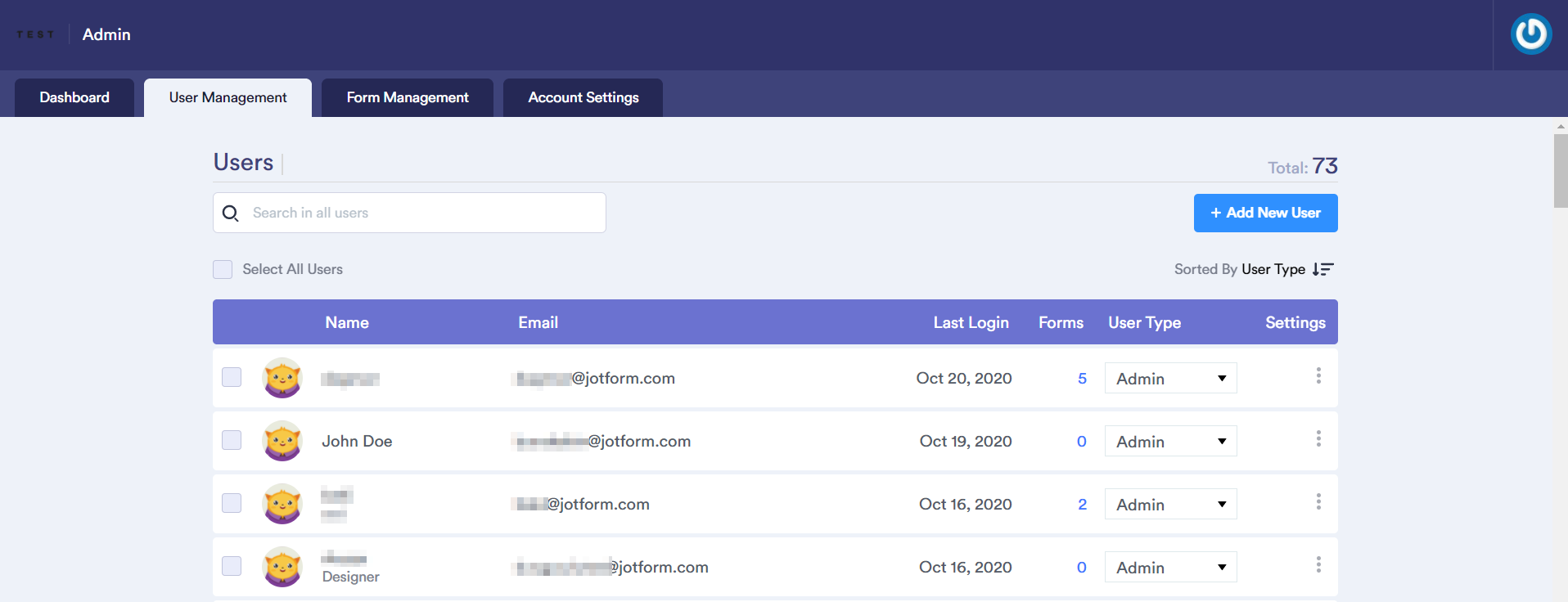The image size is (1568, 602).
Task: Open the three-dot settings menu for John Doe
Action: [x=1318, y=439]
